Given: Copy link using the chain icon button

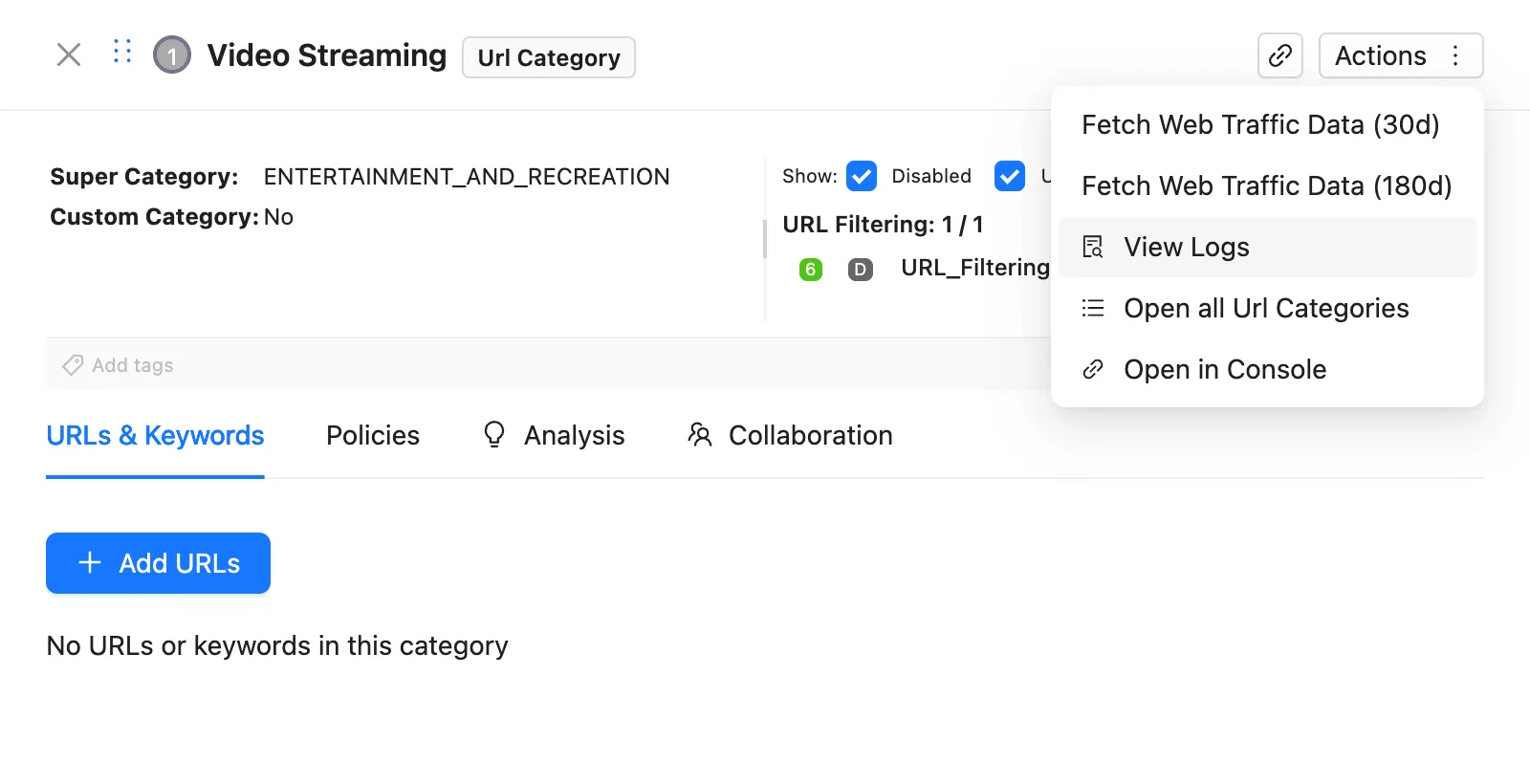Looking at the screenshot, I should click(1280, 55).
